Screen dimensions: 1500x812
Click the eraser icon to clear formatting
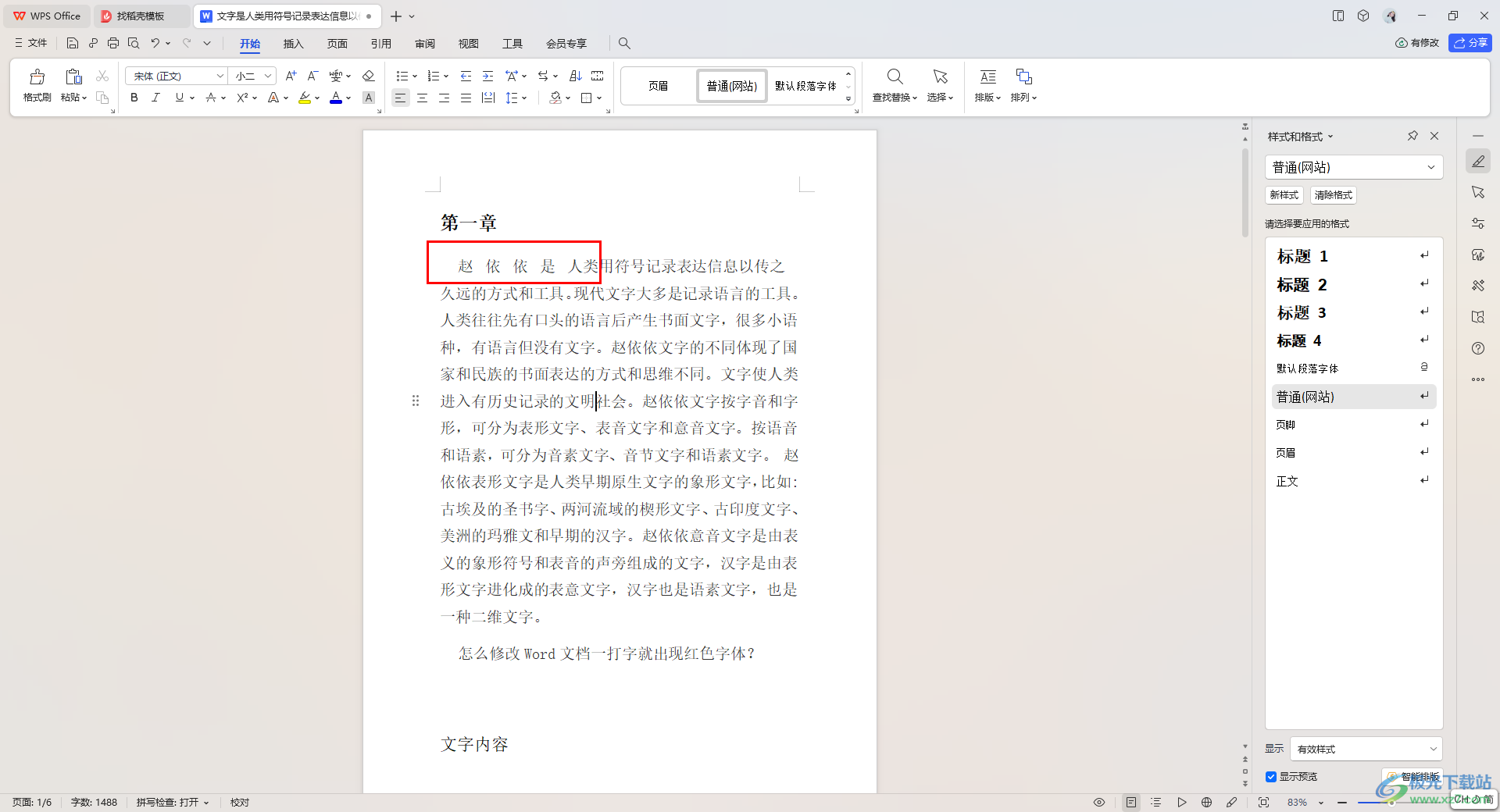tap(369, 76)
